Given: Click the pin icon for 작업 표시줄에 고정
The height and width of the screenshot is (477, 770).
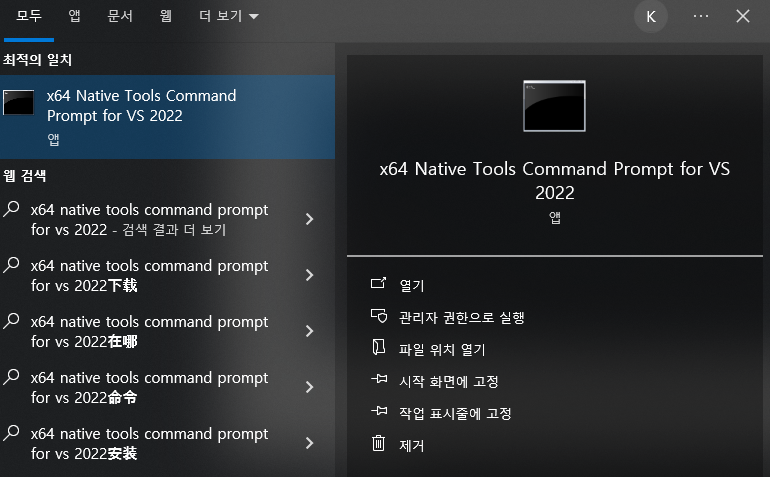Looking at the screenshot, I should point(379,411).
